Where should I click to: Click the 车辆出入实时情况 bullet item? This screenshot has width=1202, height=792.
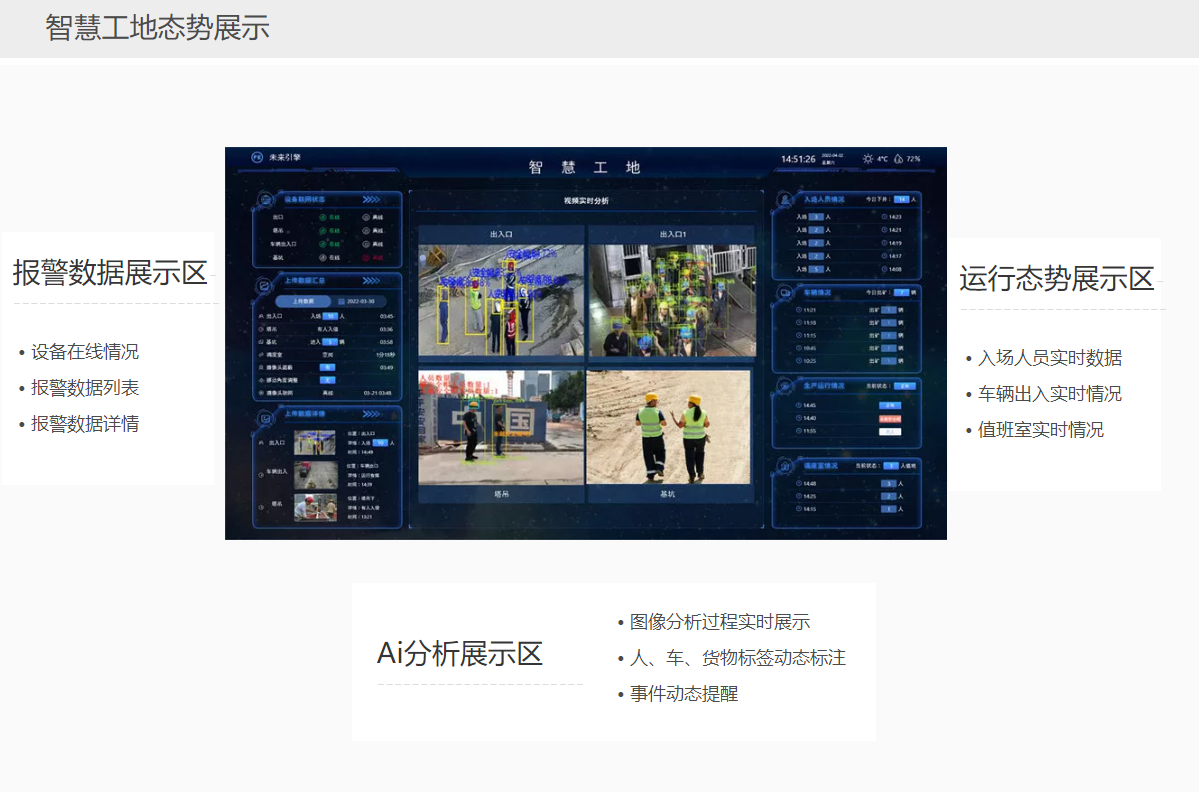click(1050, 394)
